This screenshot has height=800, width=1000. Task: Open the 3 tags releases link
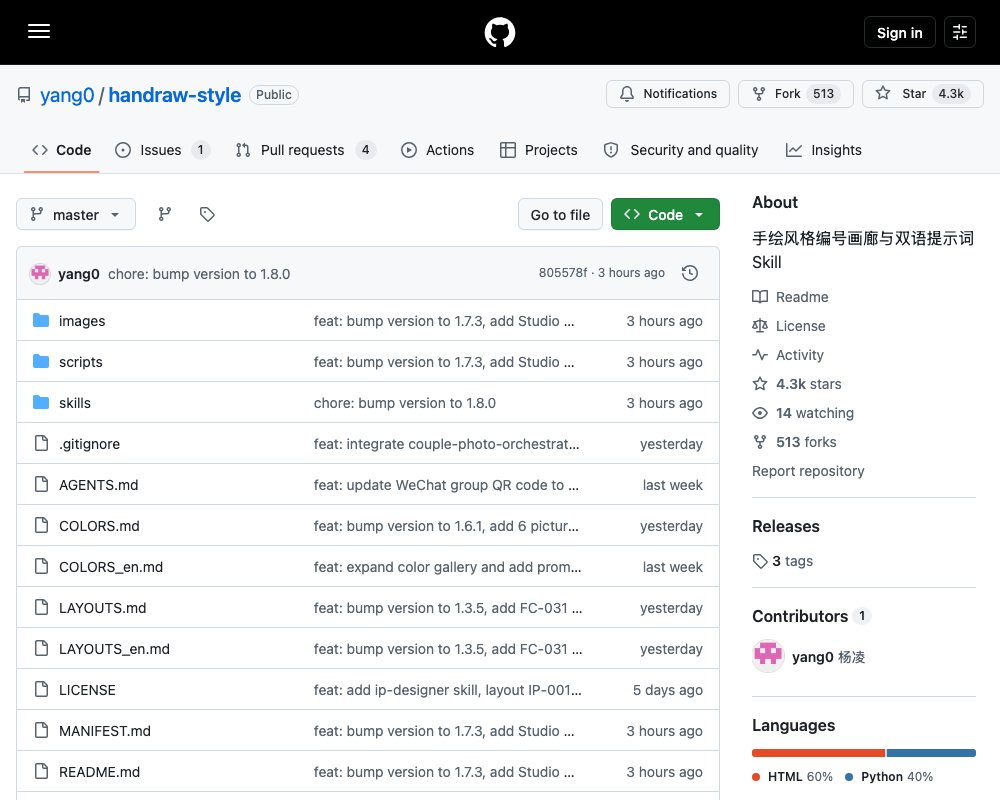783,561
